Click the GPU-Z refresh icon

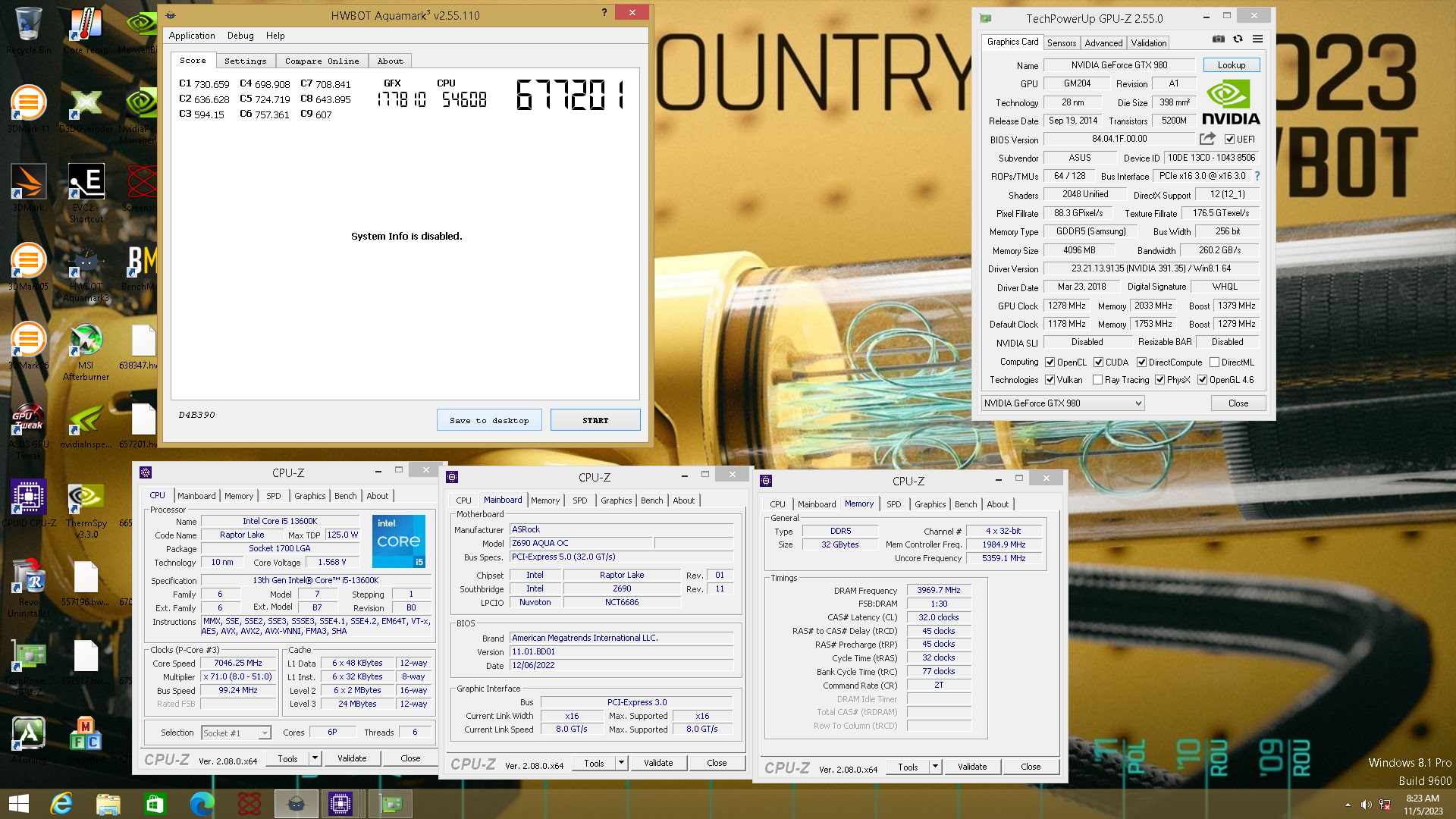1238,39
